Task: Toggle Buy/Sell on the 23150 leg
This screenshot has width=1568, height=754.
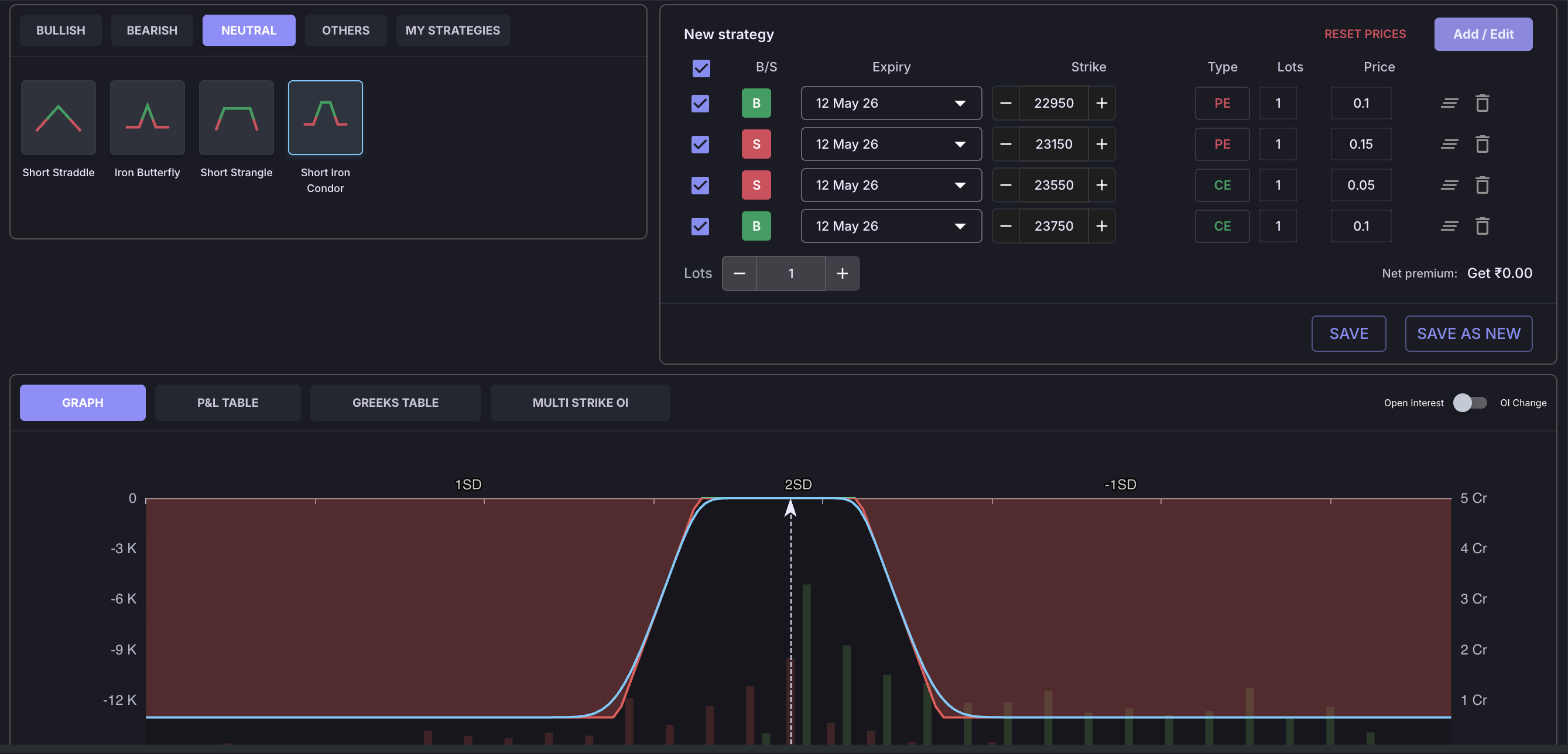Action: tap(756, 144)
